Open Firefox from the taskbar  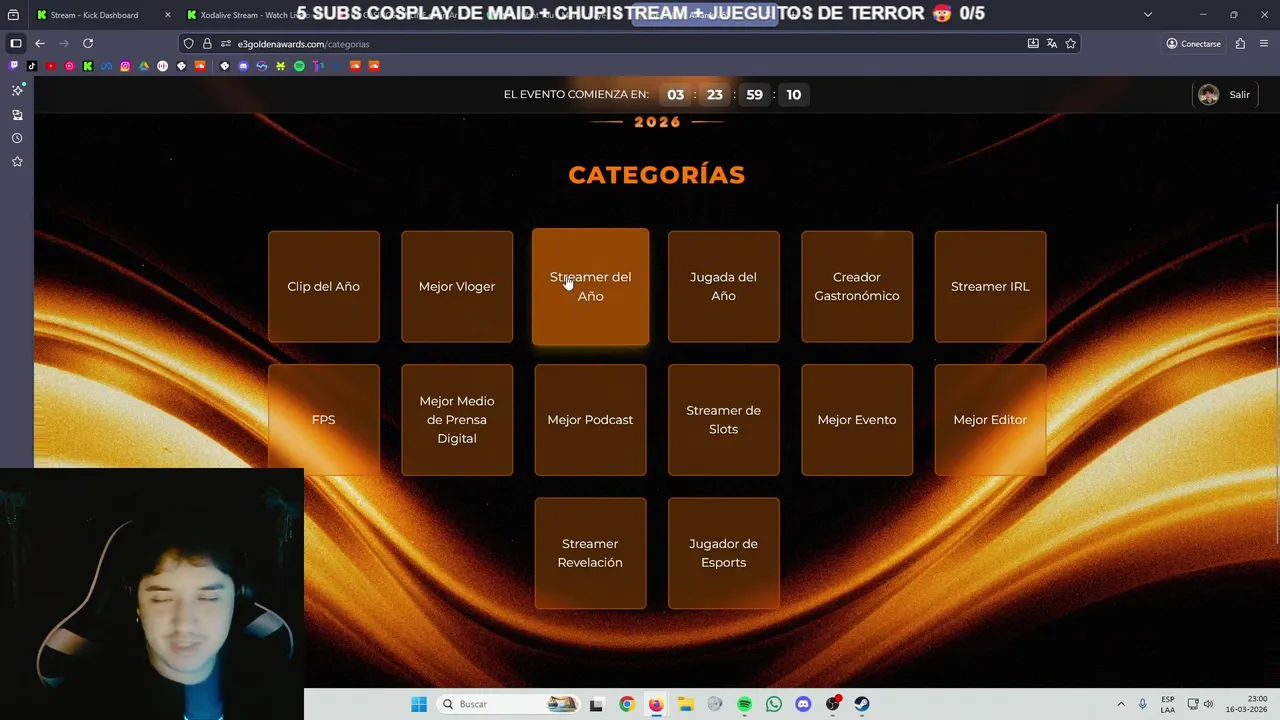pyautogui.click(x=655, y=704)
